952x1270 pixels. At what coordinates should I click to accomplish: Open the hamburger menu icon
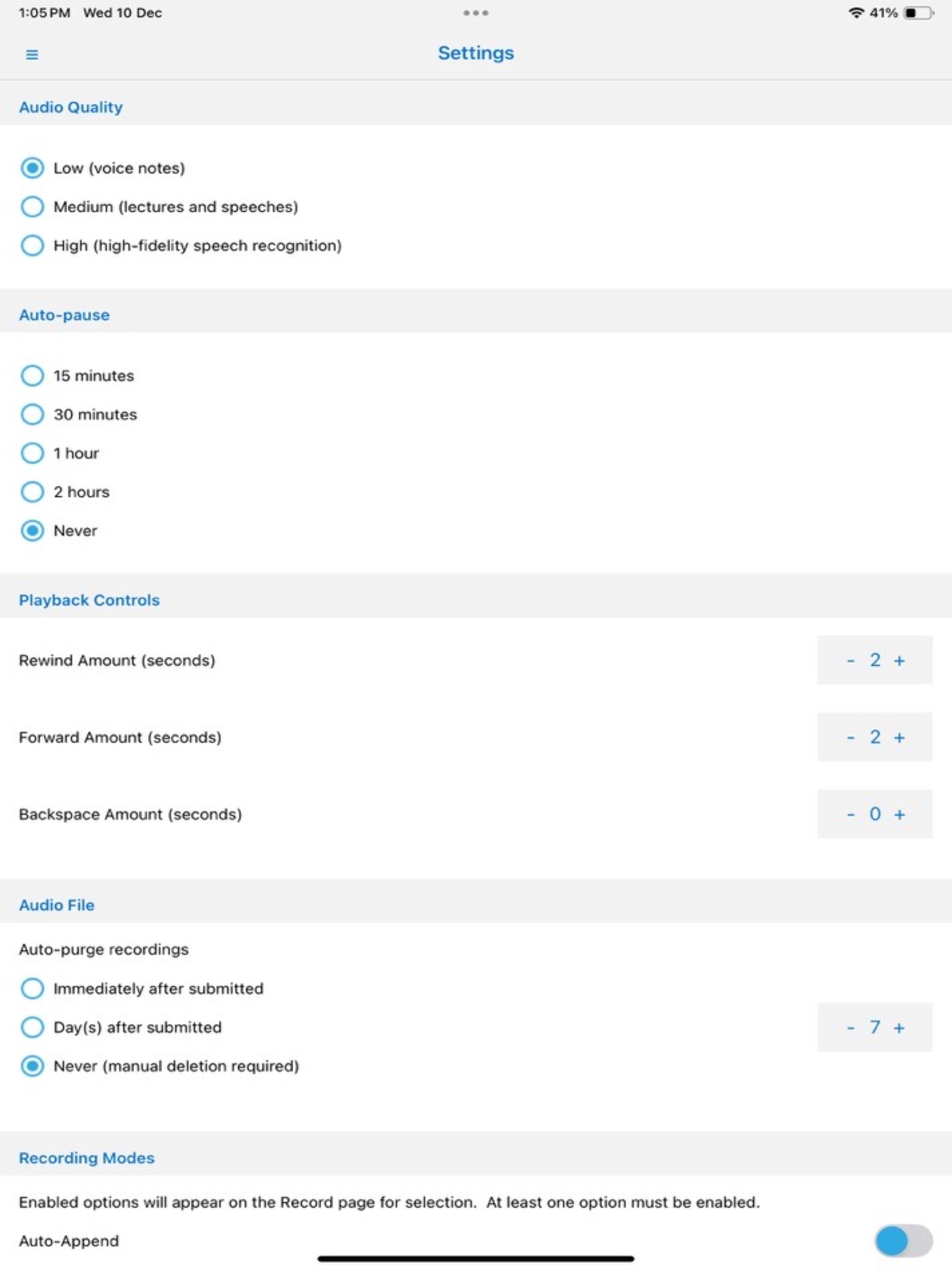pyautogui.click(x=32, y=54)
